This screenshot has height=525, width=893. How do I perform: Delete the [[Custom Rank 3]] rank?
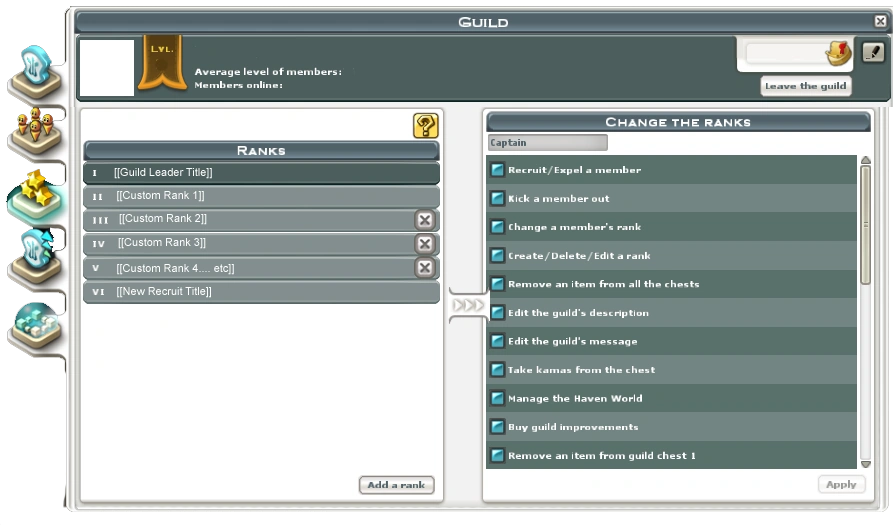pos(425,244)
